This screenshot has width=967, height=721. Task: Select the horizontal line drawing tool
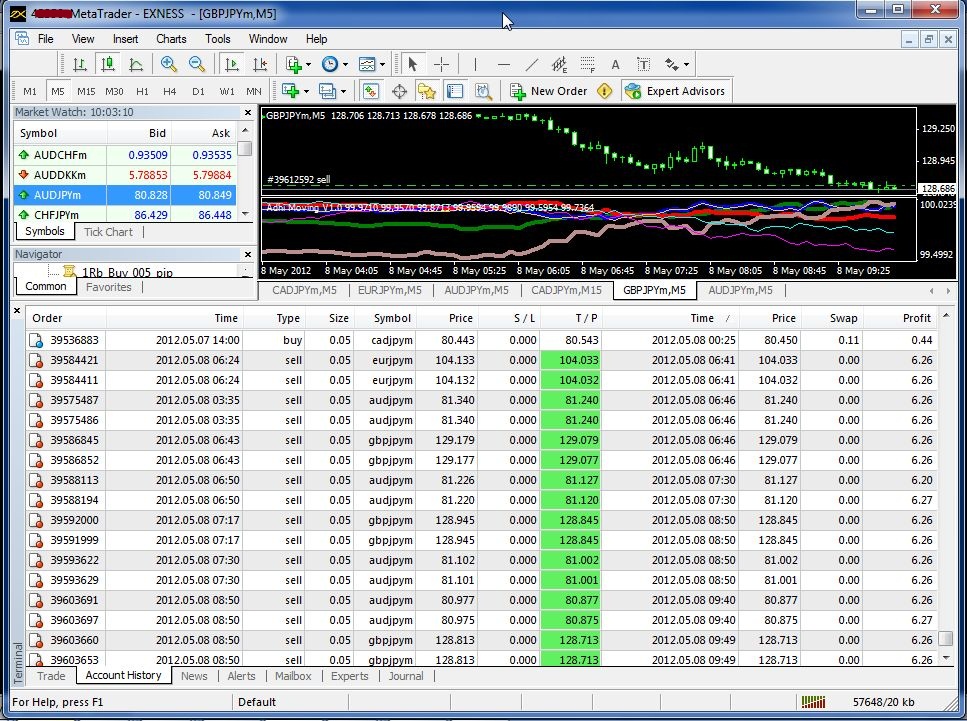[503, 64]
